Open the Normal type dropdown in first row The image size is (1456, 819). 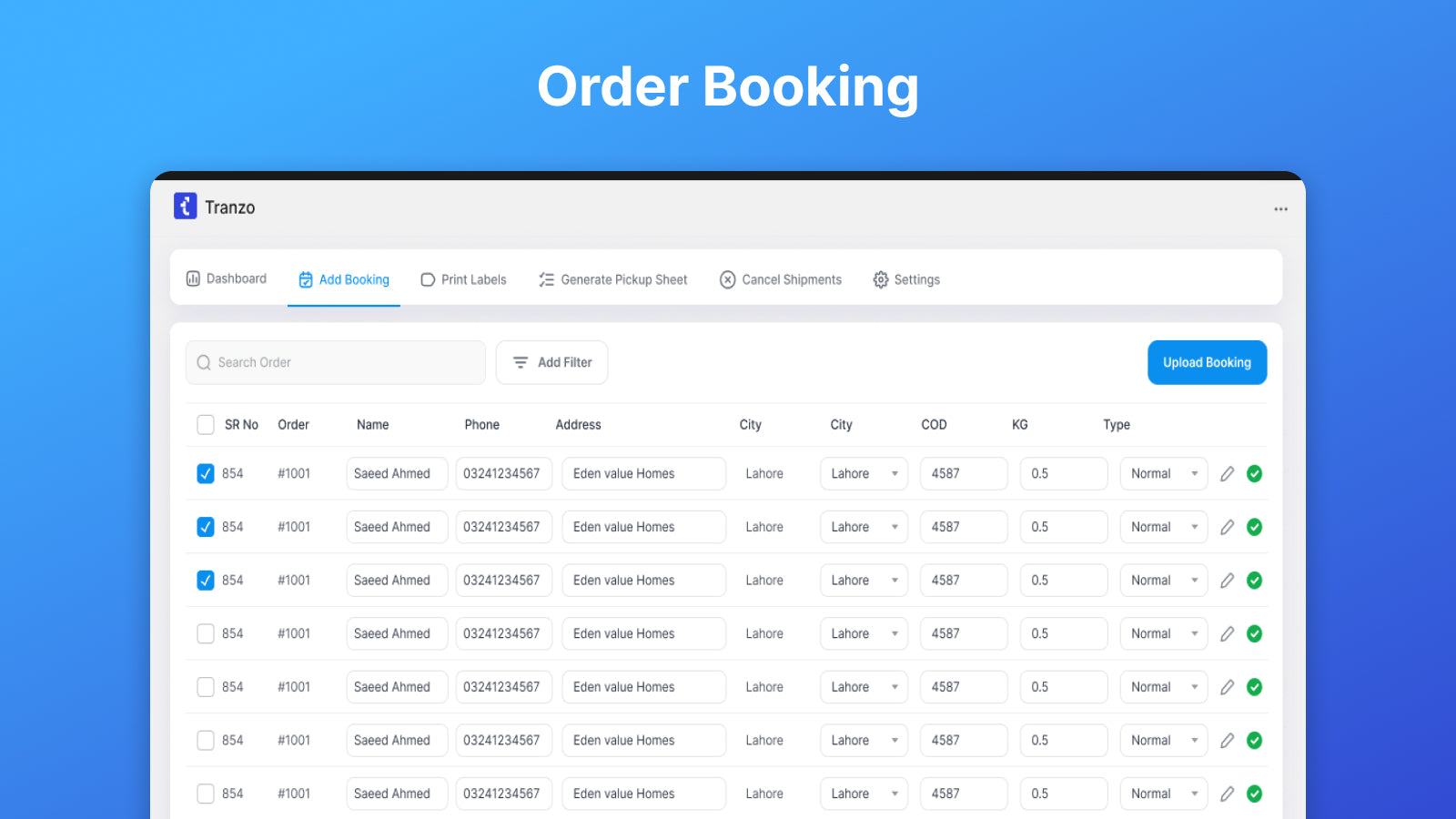click(x=1164, y=473)
